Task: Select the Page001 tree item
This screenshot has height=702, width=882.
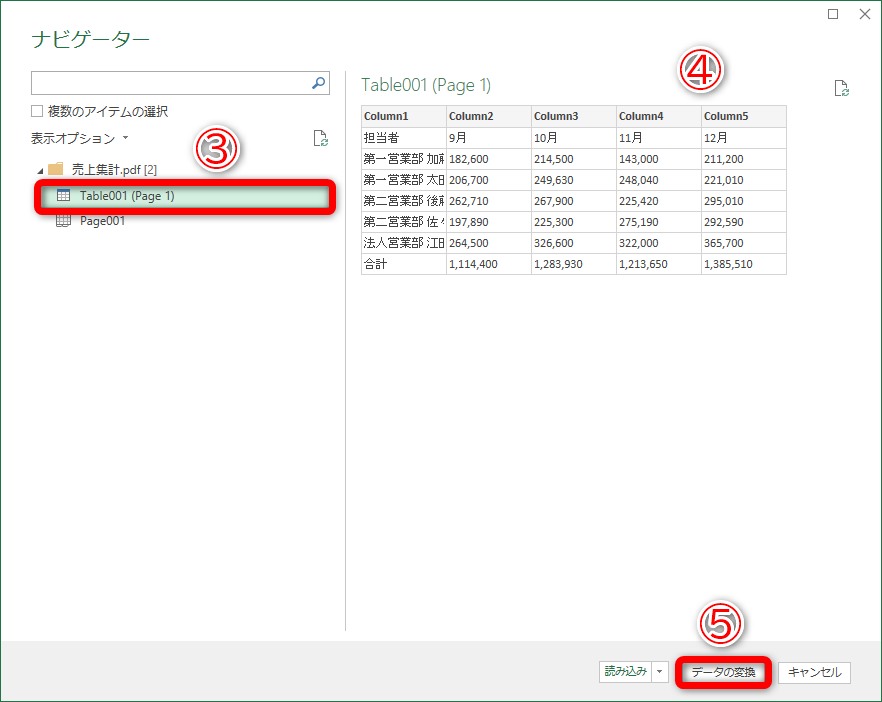Action: click(102, 221)
